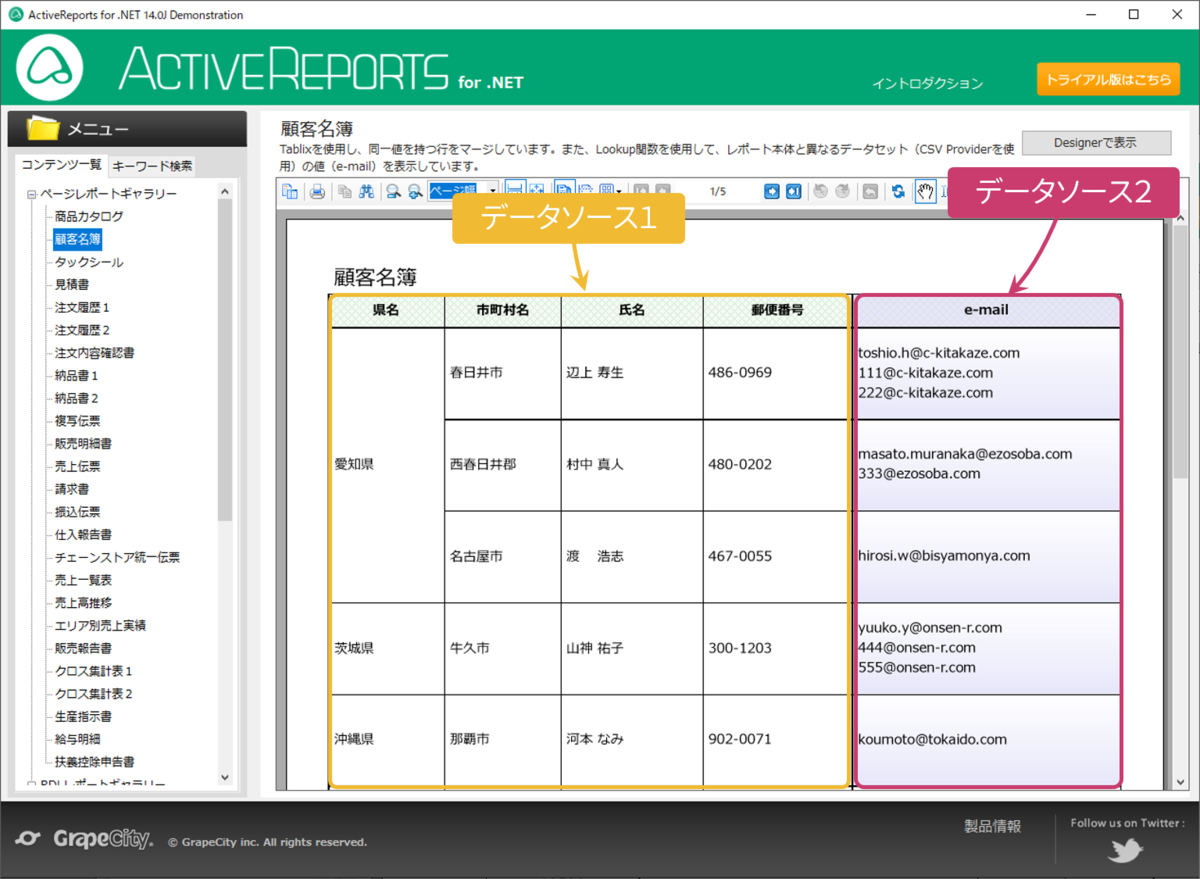Select 商品カタログ in the tree

pyautogui.click(x=89, y=217)
